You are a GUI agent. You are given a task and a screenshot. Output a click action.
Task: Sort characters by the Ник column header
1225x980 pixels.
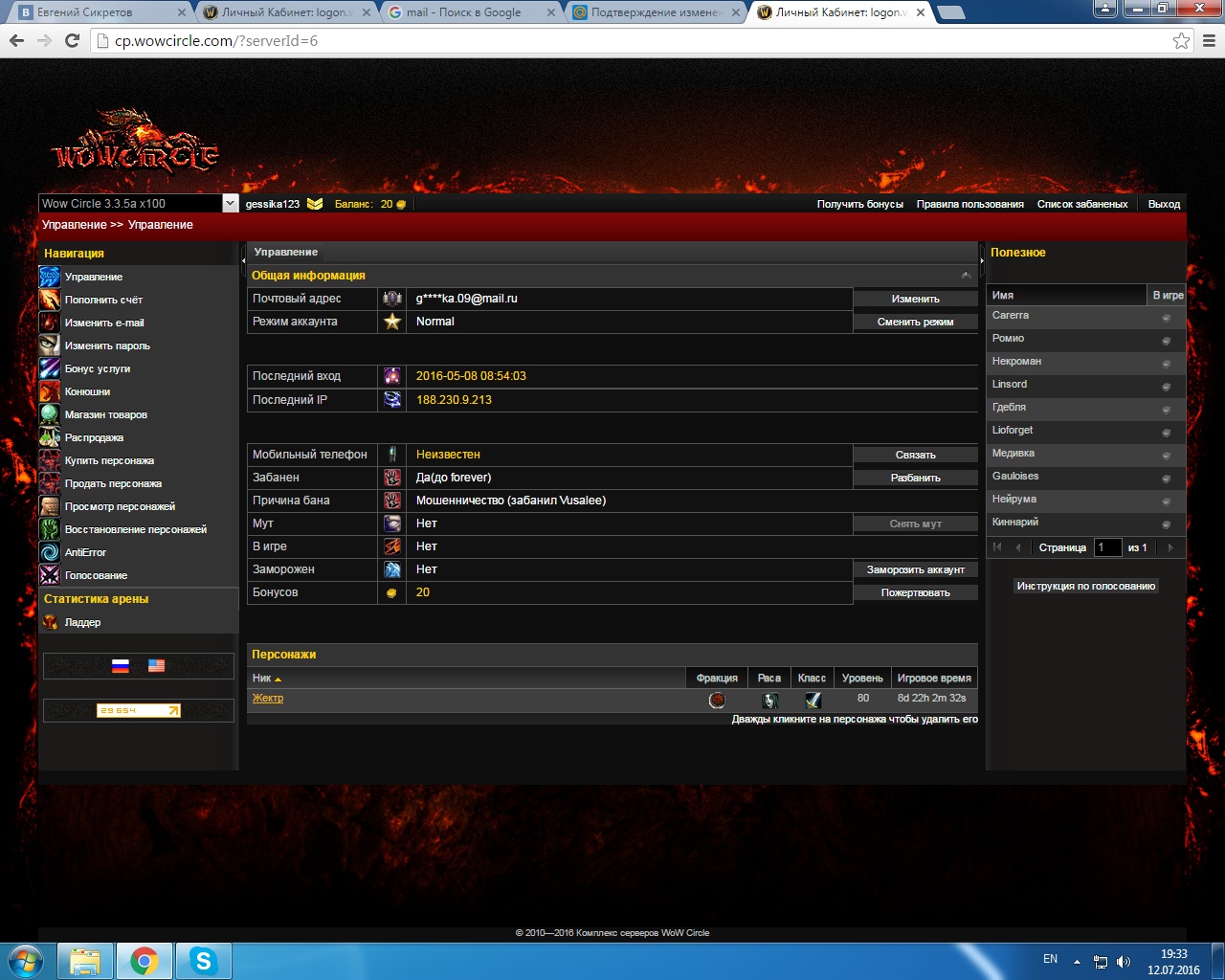point(262,678)
